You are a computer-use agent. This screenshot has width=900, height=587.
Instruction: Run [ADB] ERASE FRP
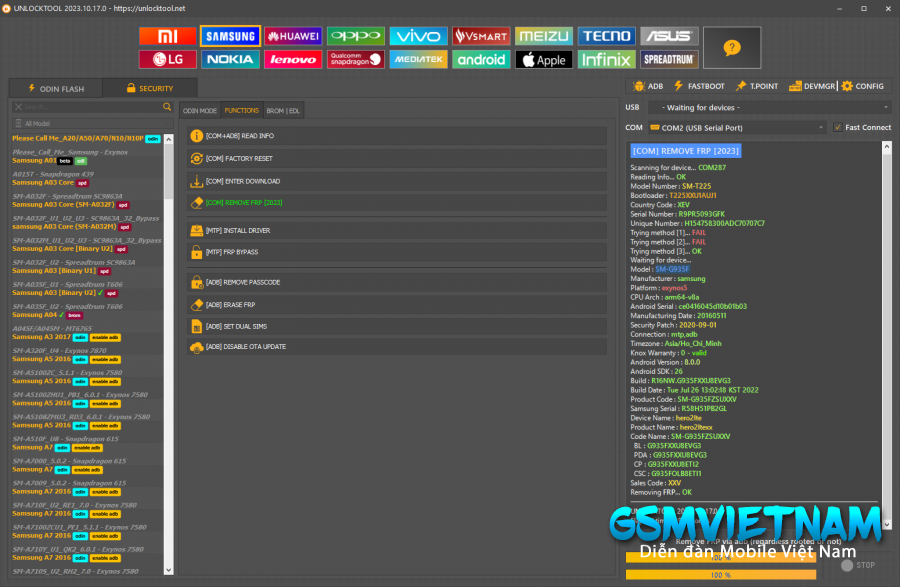pos(397,305)
